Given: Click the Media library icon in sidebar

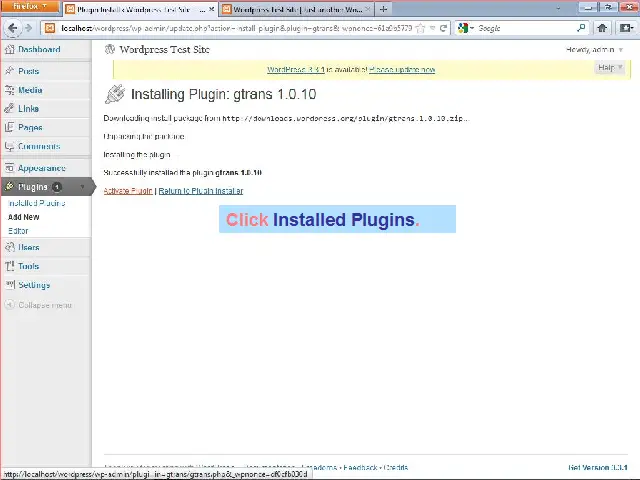Looking at the screenshot, I should (9, 90).
